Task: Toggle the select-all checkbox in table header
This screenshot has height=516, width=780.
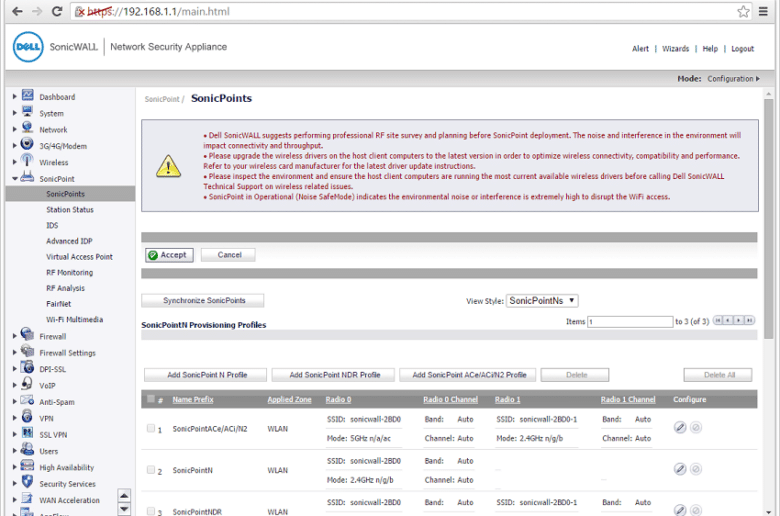Action: pyautogui.click(x=151, y=399)
